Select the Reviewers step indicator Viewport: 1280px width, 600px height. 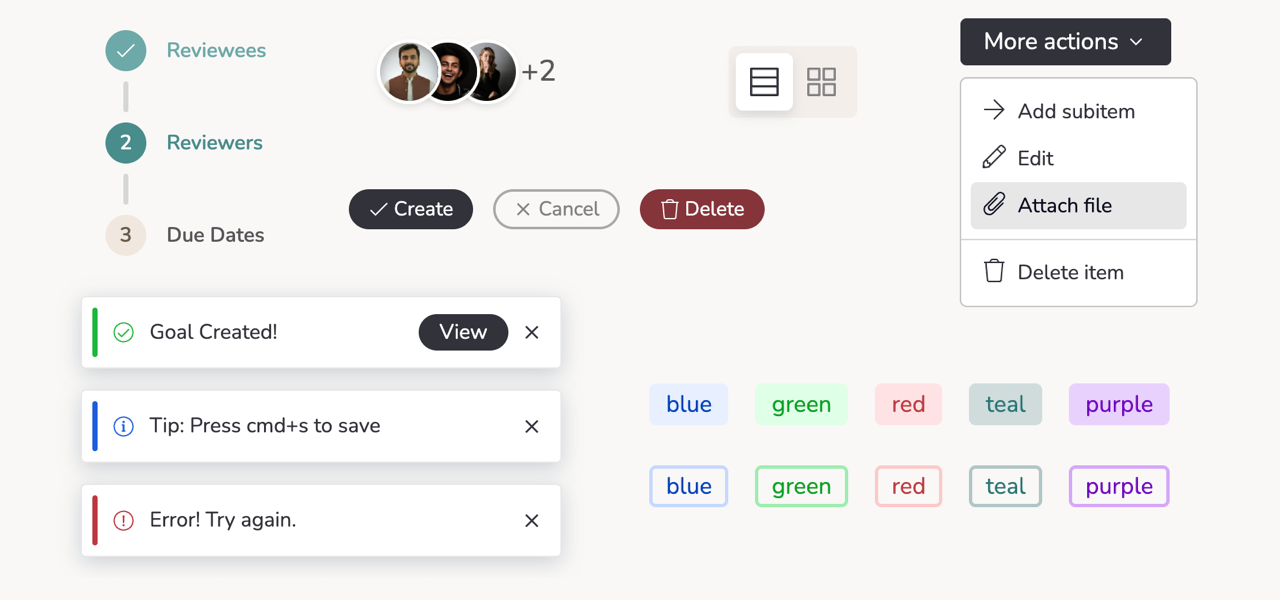tap(125, 143)
